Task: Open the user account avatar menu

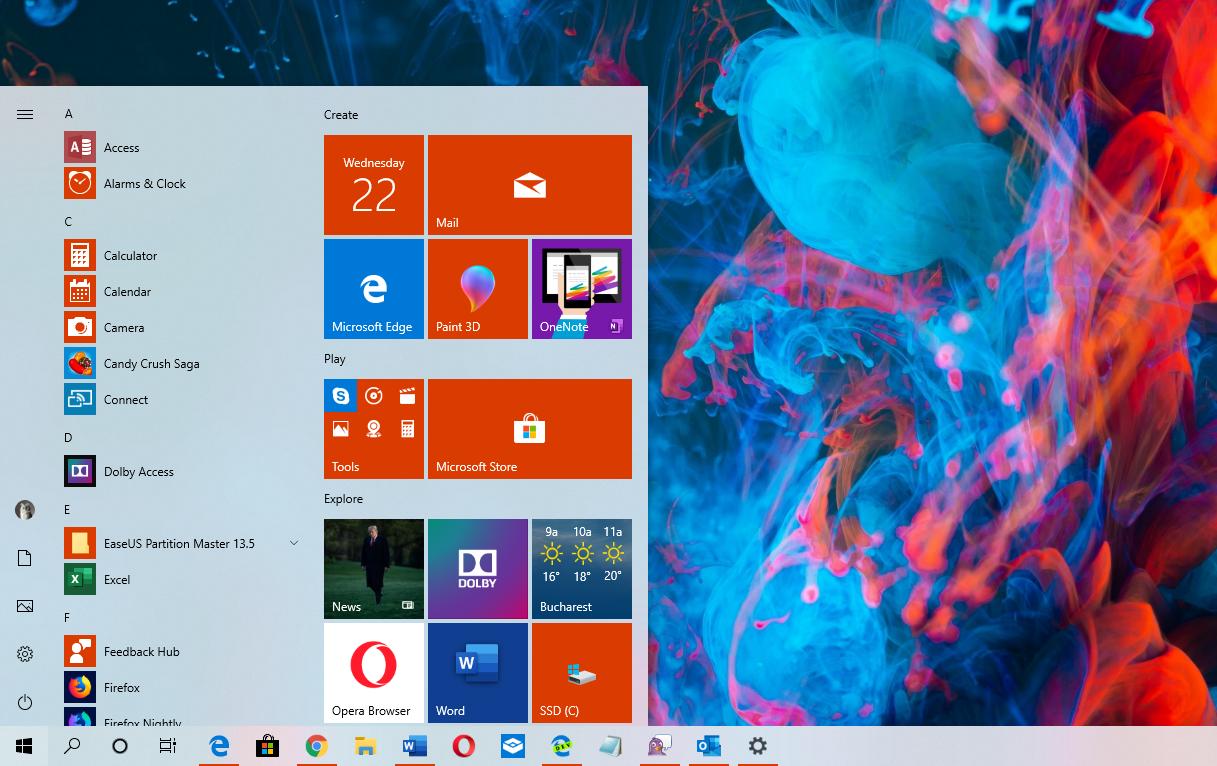Action: point(25,510)
